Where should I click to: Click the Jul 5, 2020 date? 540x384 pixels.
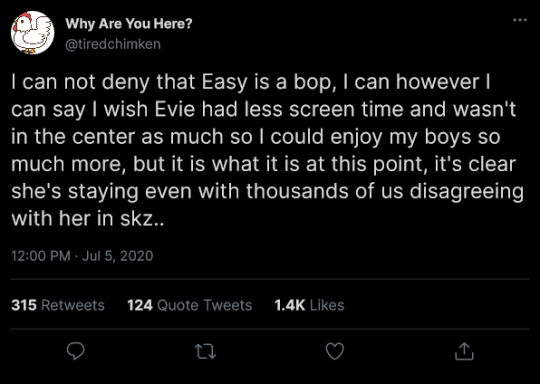tap(117, 256)
